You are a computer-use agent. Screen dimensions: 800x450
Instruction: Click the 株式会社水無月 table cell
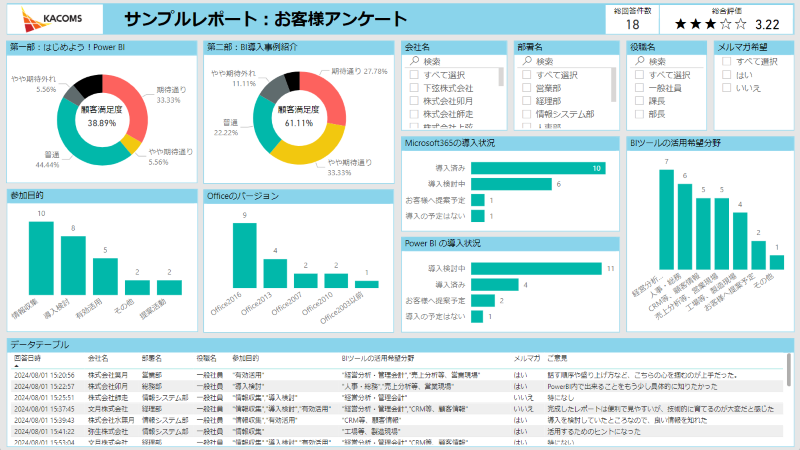tap(111, 420)
